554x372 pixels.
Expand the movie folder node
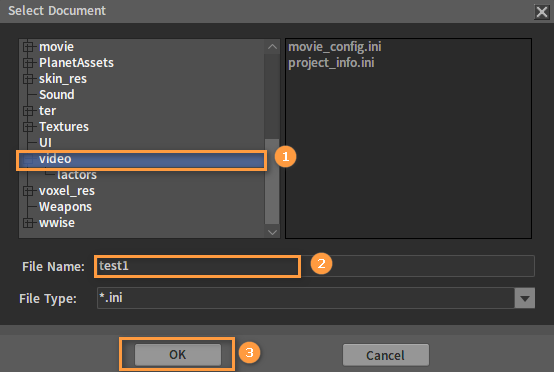click(x=28, y=47)
